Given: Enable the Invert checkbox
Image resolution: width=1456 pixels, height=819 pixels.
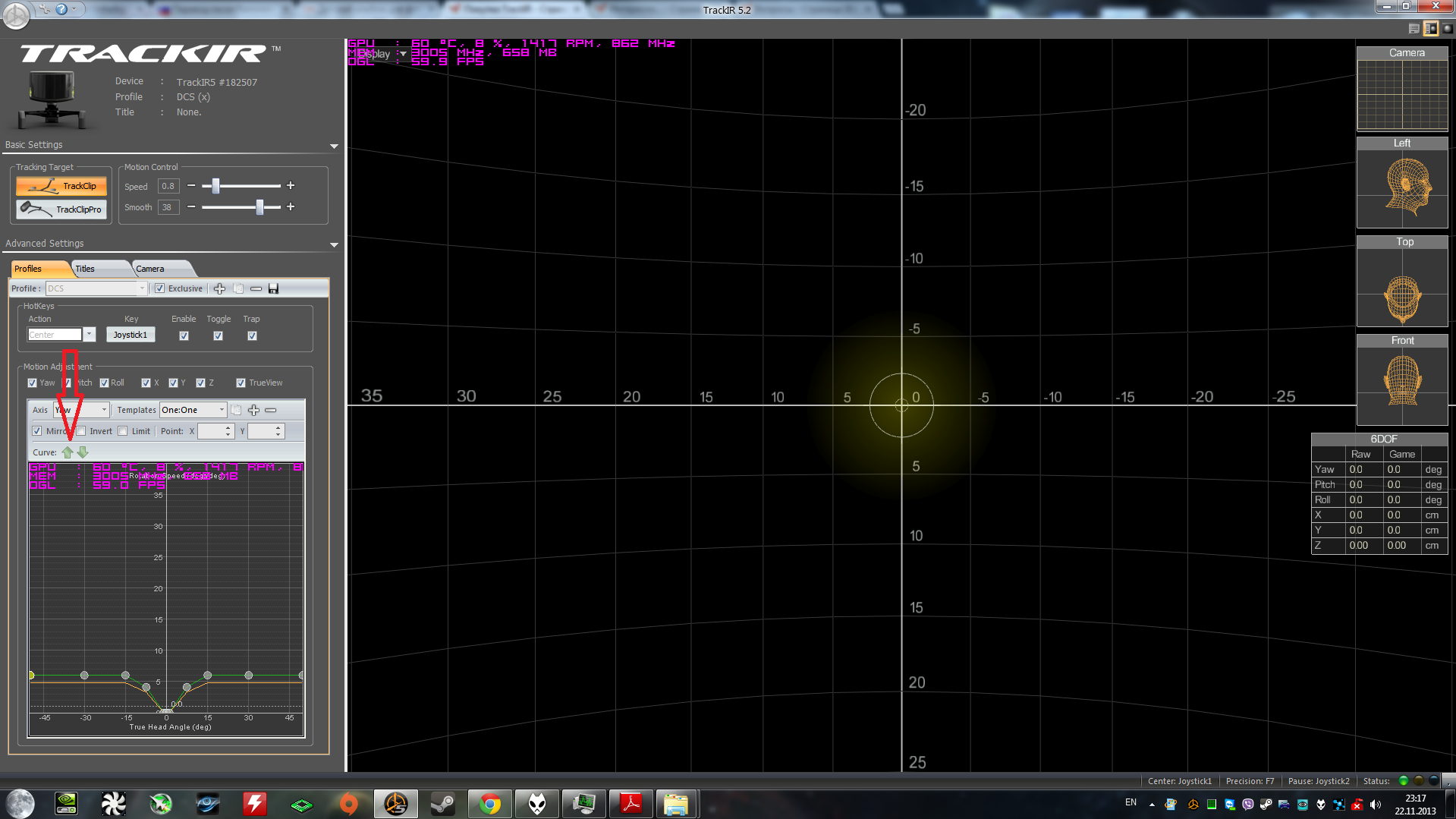Looking at the screenshot, I should [81, 431].
